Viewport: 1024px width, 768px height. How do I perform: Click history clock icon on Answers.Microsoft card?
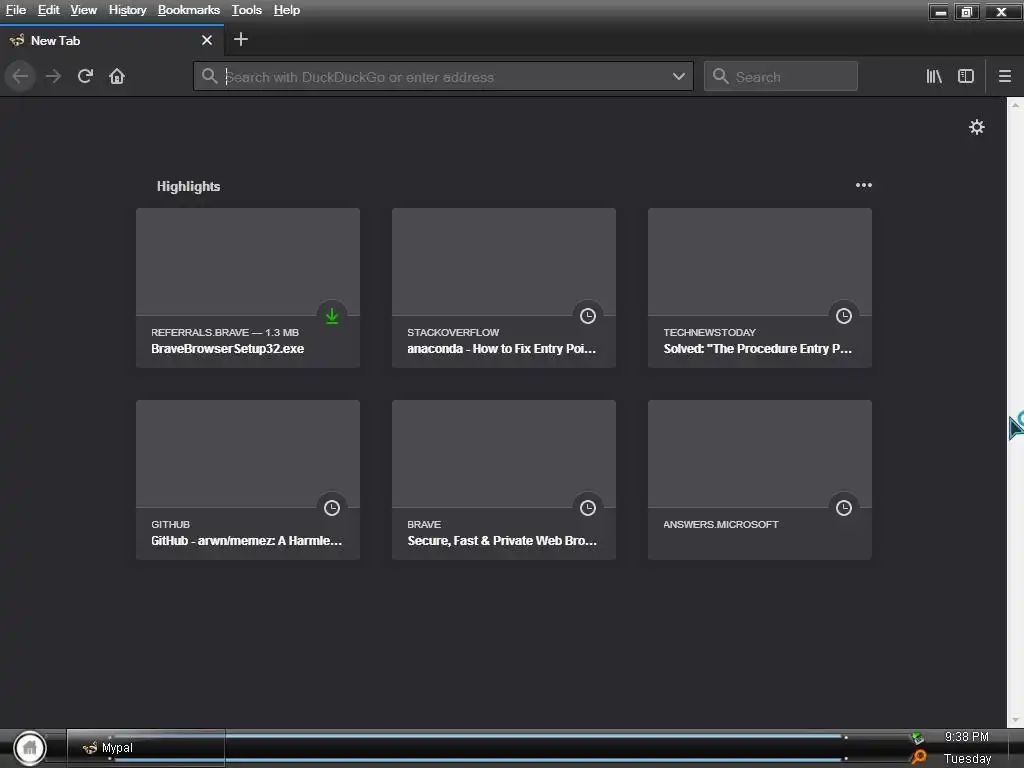[x=844, y=508]
